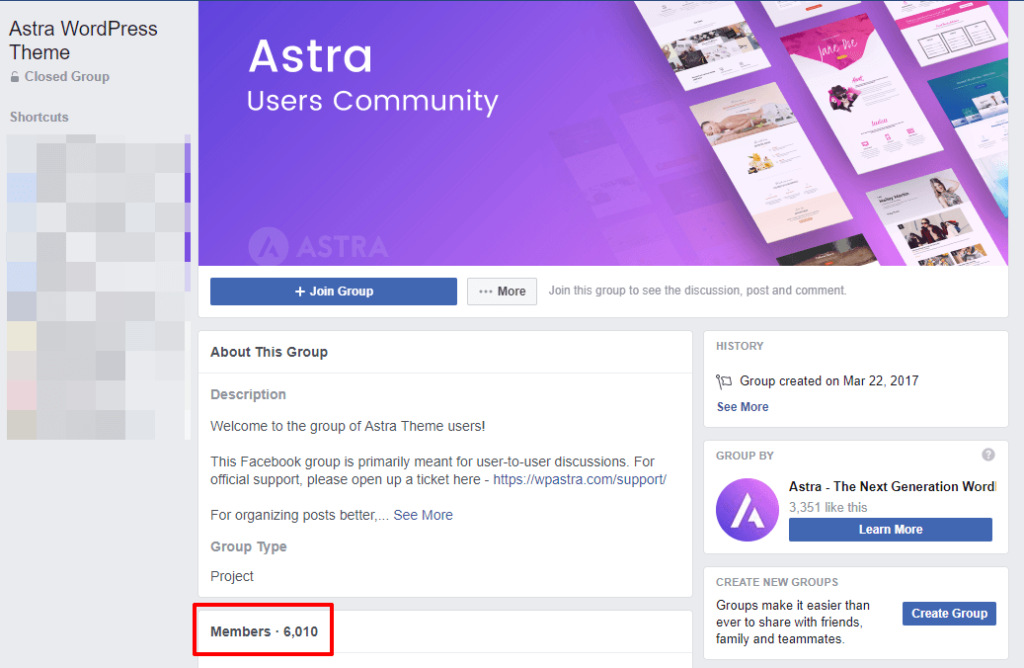The image size is (1024, 668).
Task: Click the flag icon beside Group created date
Action: [x=724, y=381]
